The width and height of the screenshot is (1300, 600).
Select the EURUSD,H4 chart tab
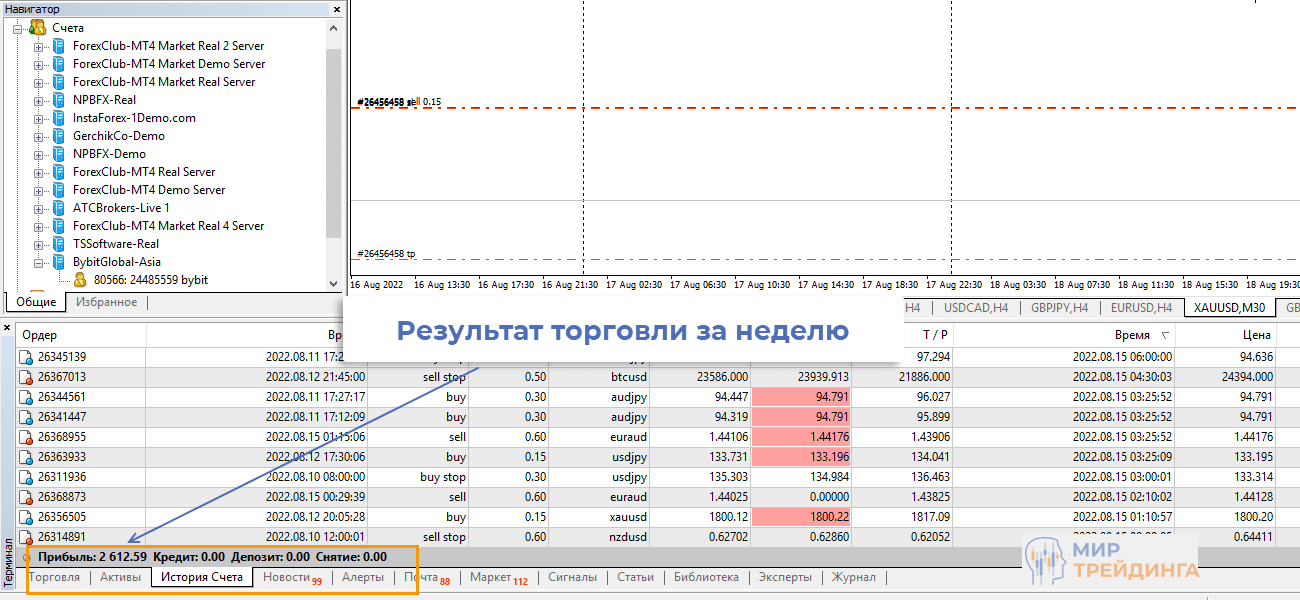(1139, 308)
